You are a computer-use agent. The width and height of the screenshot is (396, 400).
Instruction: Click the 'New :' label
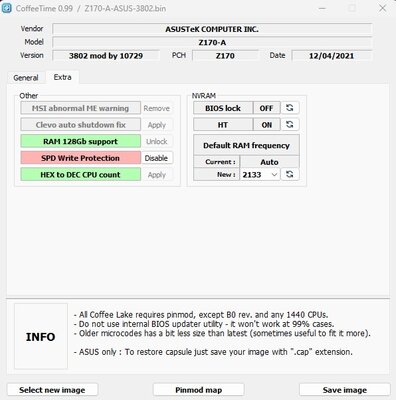[x=217, y=174]
